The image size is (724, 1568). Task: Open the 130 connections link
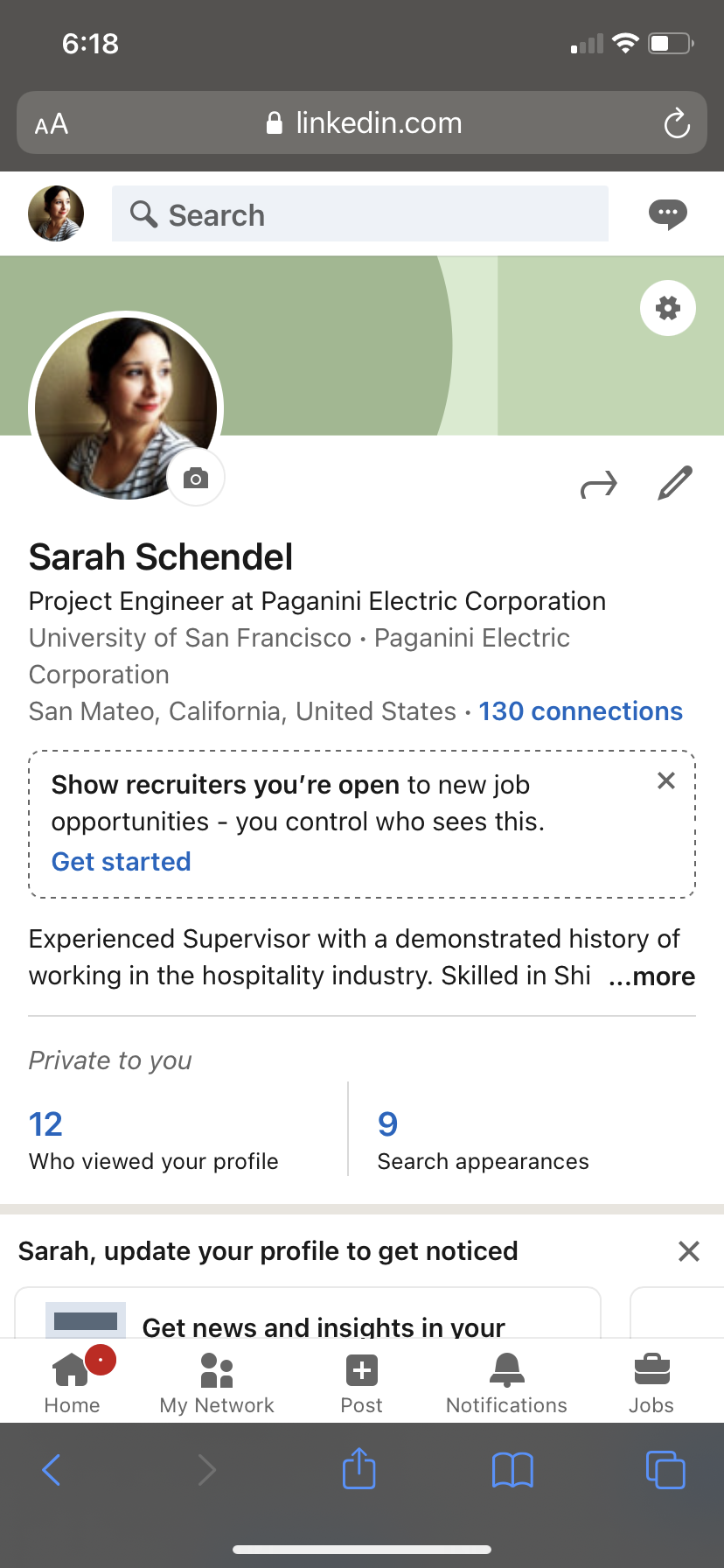click(x=581, y=711)
